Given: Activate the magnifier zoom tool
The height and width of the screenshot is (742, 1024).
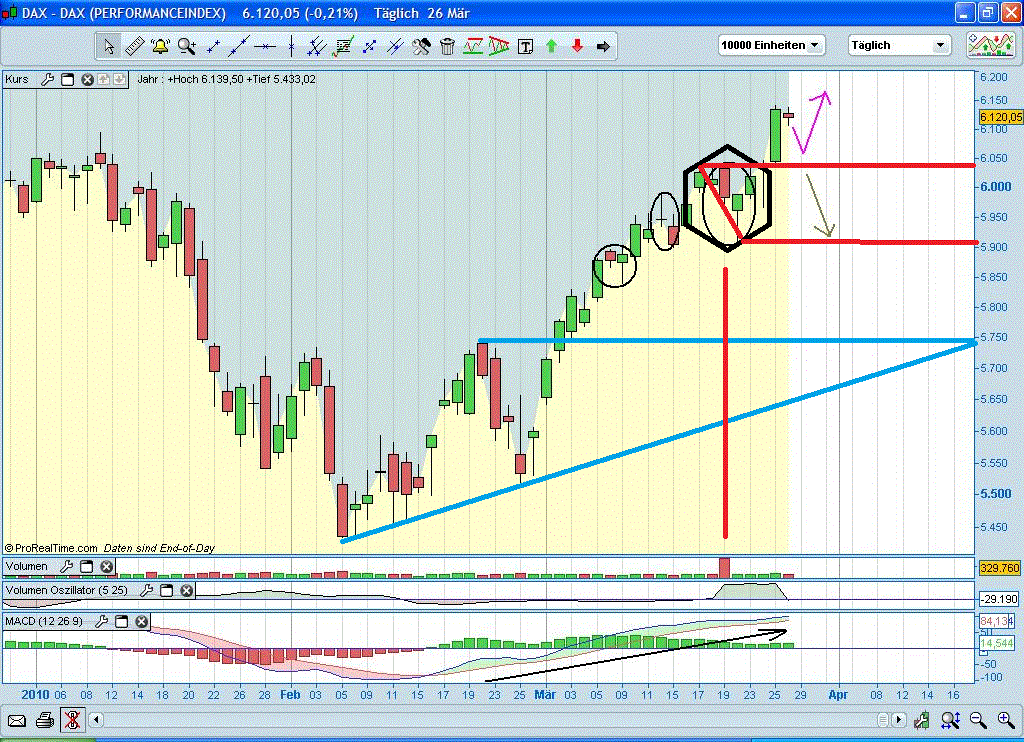Looking at the screenshot, I should point(187,46).
